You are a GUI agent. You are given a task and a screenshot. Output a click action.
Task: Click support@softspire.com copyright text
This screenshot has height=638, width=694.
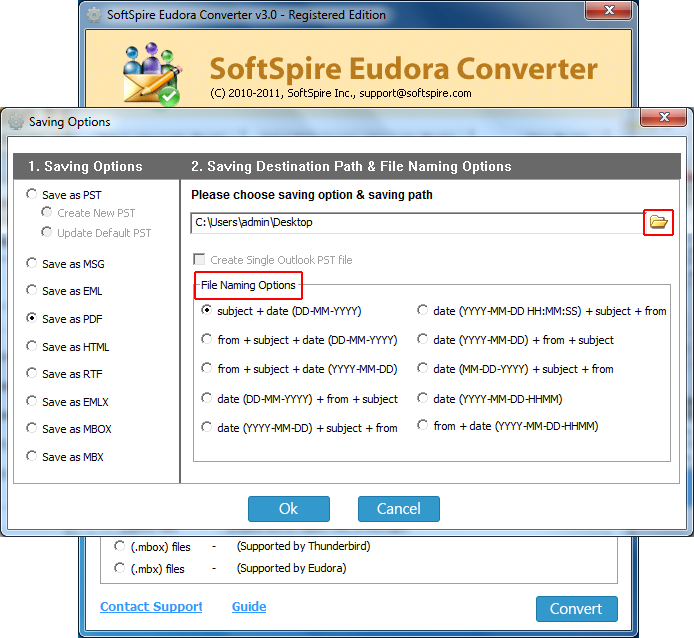click(415, 93)
